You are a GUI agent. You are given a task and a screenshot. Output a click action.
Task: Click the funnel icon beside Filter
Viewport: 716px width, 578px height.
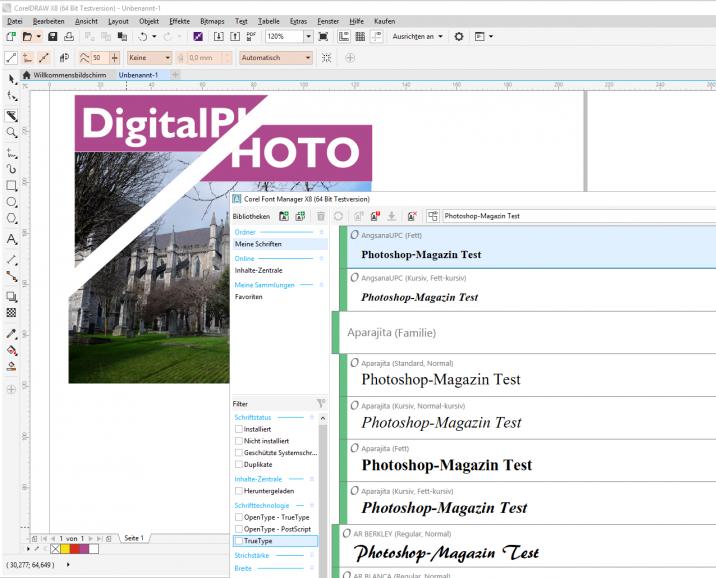[x=321, y=404]
